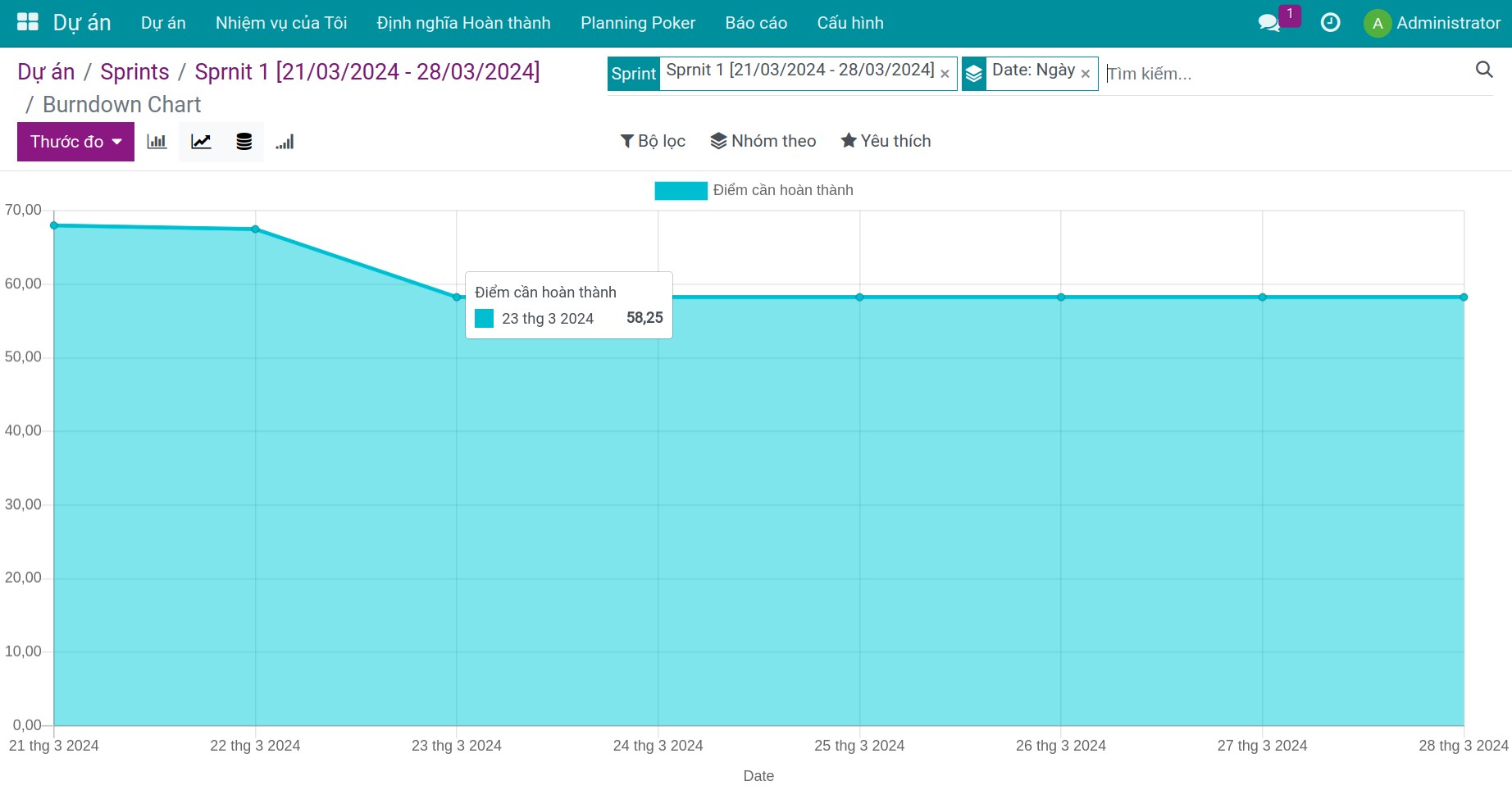Open the Bộ lọc filters dropdown

click(653, 141)
